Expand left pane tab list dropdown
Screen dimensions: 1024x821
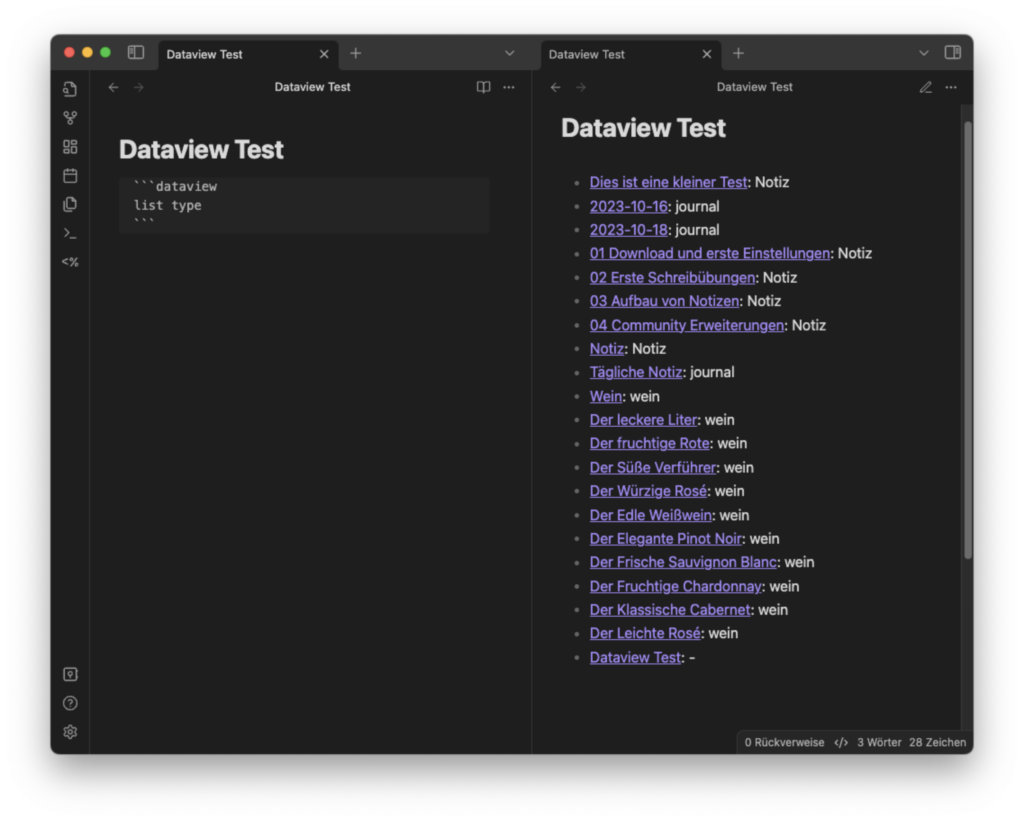[510, 53]
